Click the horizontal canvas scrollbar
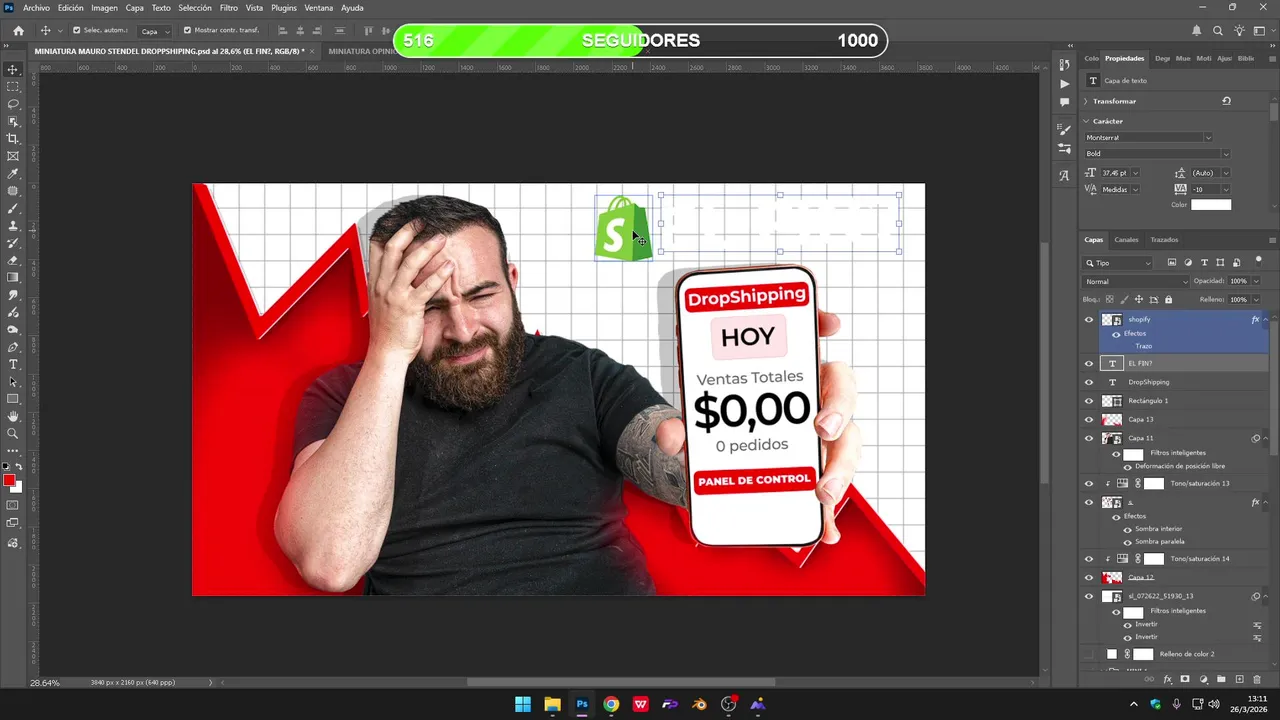The height and width of the screenshot is (720, 1280). 622,683
